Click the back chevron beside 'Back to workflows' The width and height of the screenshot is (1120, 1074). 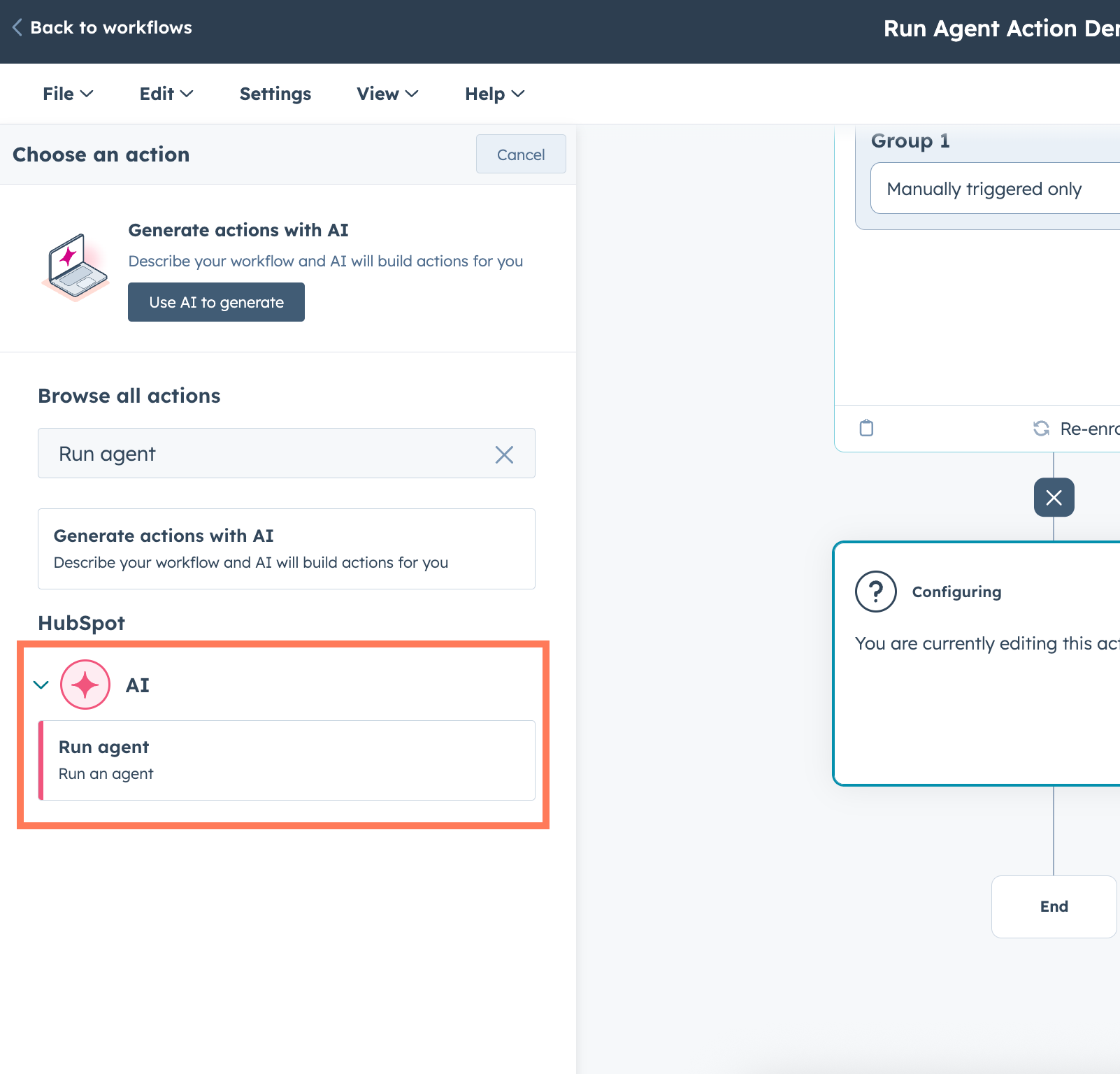point(17,27)
